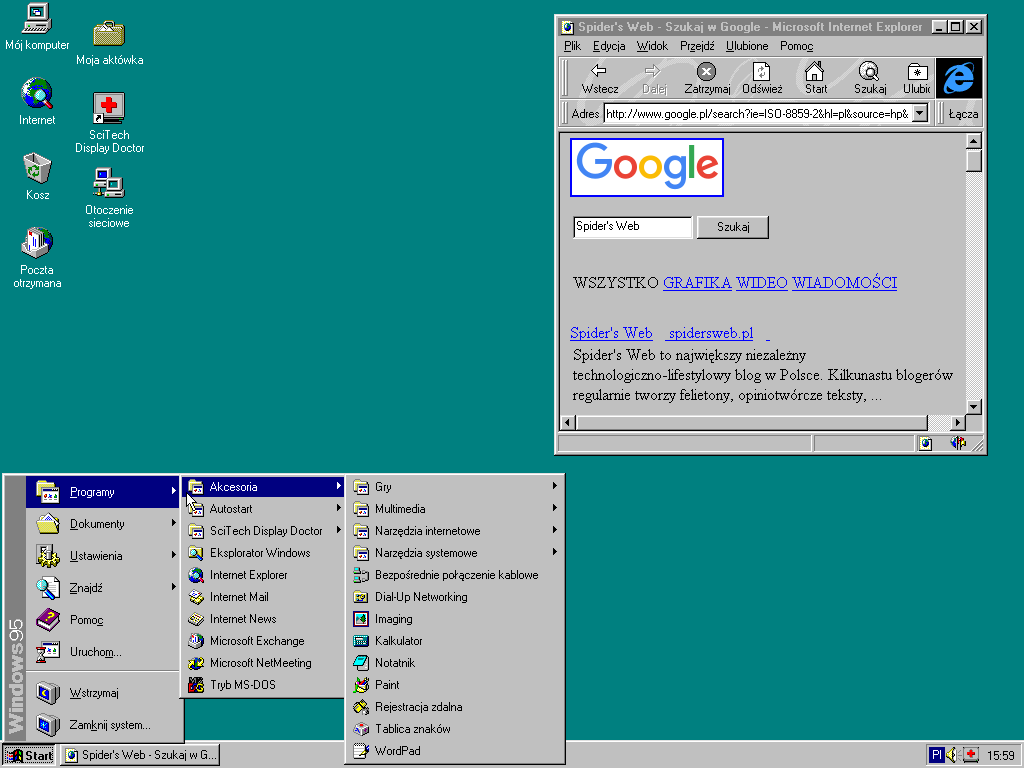Expand the Autostart submenu
The width and height of the screenshot is (1024, 768).
264,509
